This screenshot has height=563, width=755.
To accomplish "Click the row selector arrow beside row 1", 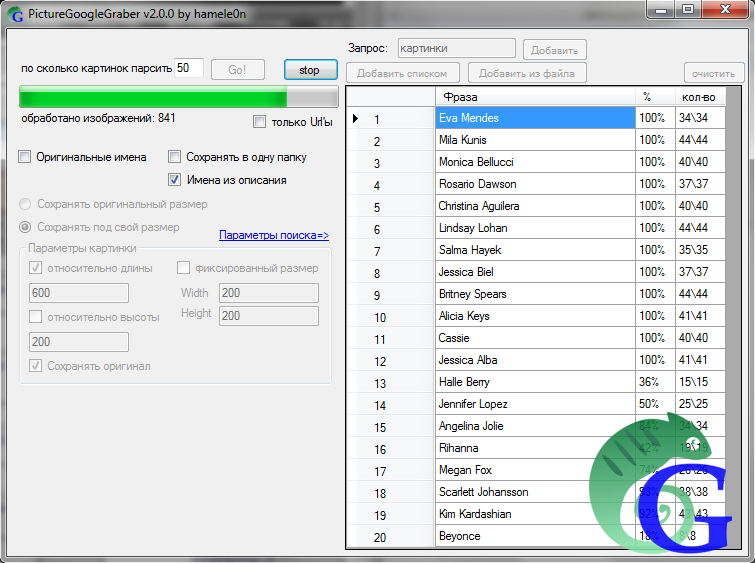I will [x=354, y=119].
